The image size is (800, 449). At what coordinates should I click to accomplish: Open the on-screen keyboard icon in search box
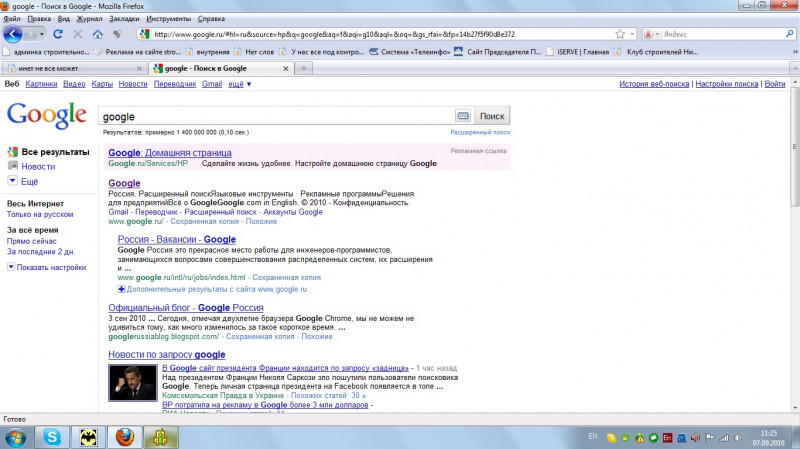coord(463,116)
